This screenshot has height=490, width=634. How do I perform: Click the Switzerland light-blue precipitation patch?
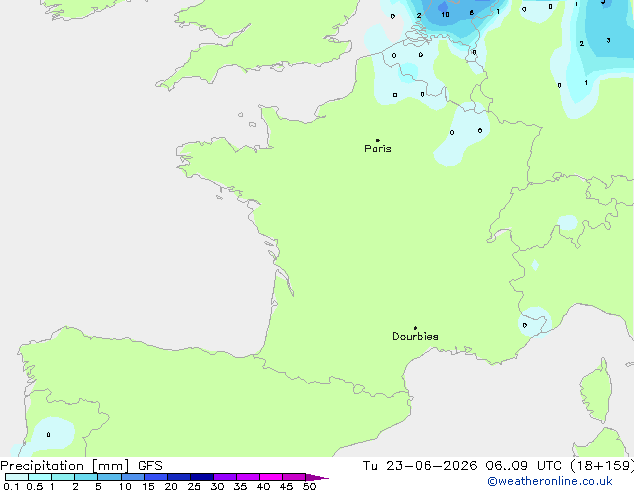click(x=567, y=223)
